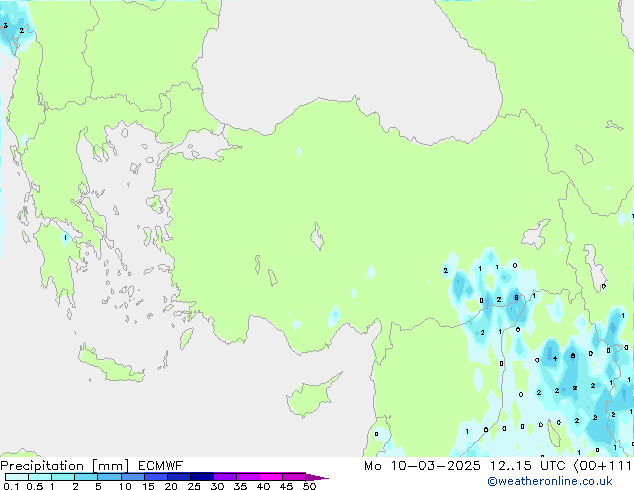
Task: Click the 5–10 mm legend swatch
Action: point(109,477)
